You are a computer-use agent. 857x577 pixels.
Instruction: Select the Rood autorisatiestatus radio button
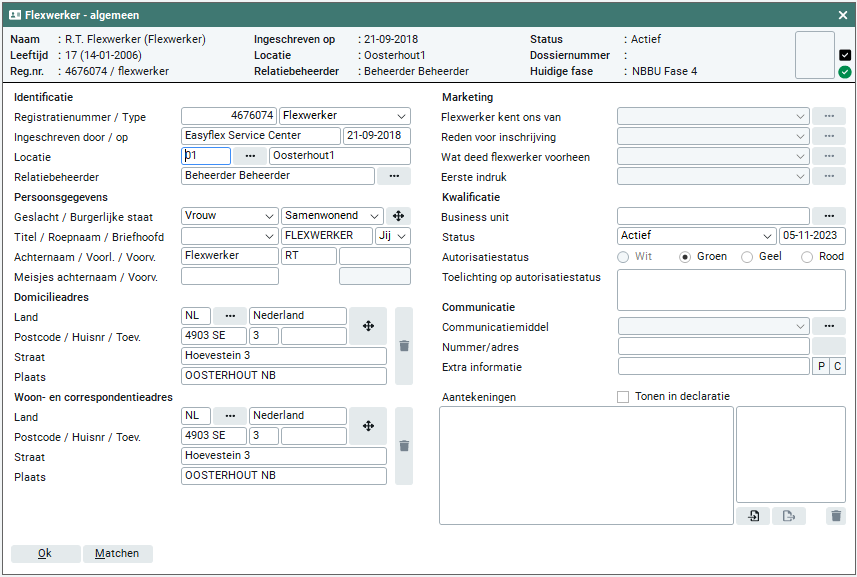(807, 257)
